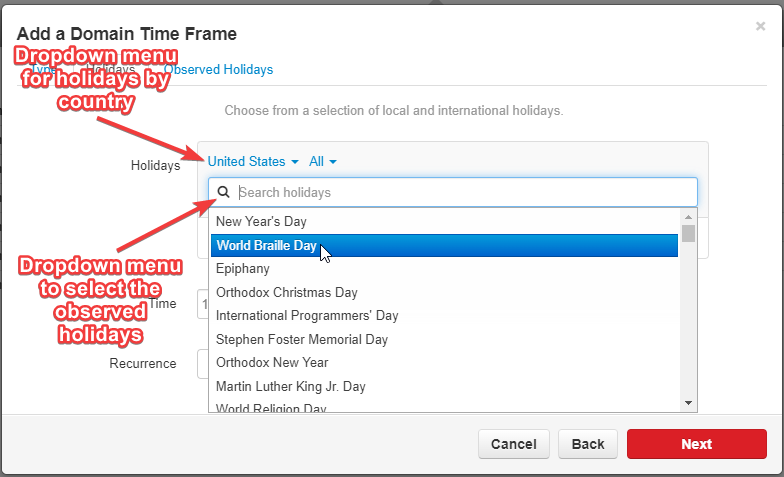Close the Add a Domain Time Frame dialog
The height and width of the screenshot is (477, 784).
760,26
